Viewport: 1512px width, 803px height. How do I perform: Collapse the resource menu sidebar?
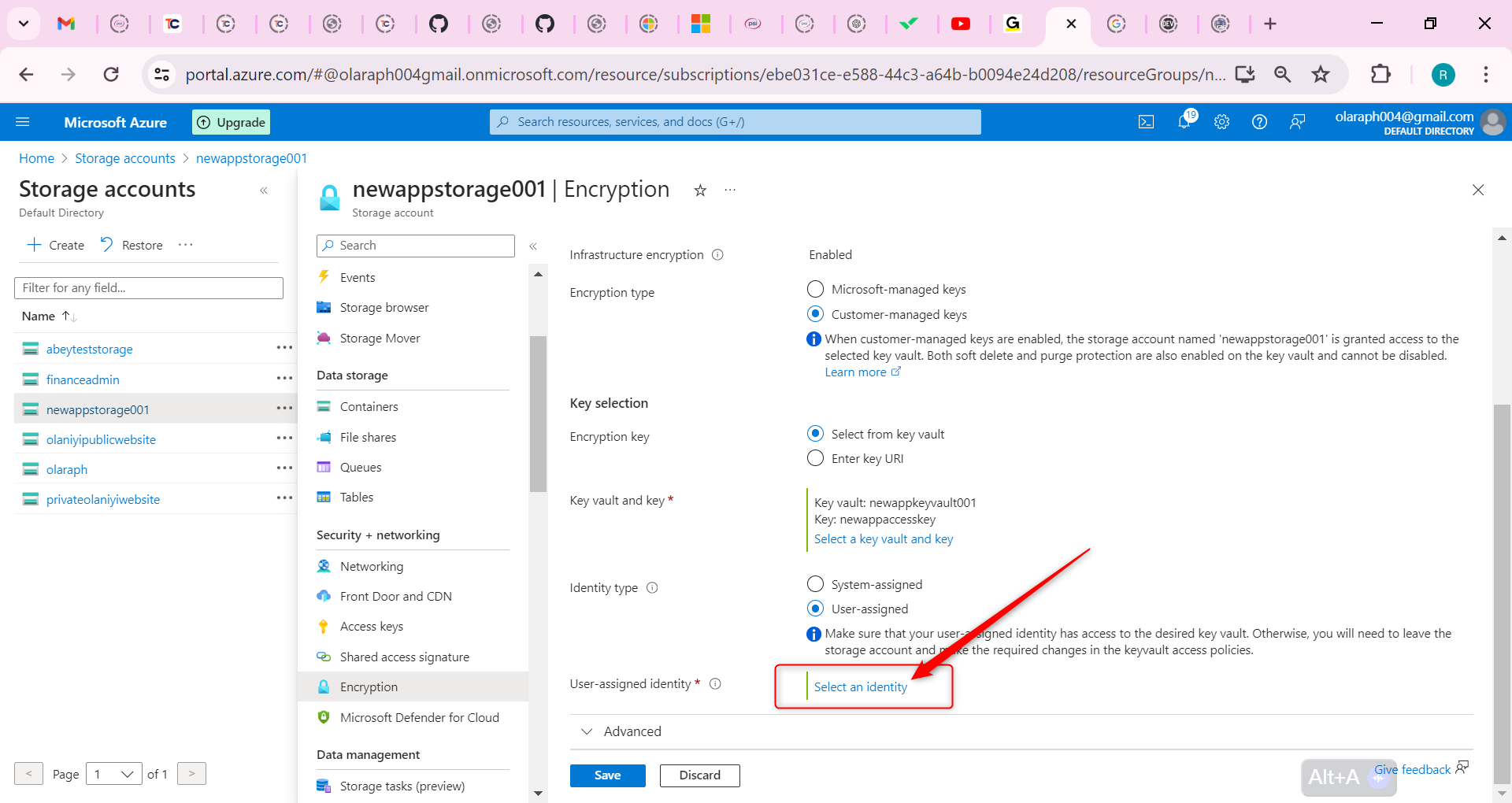(533, 246)
